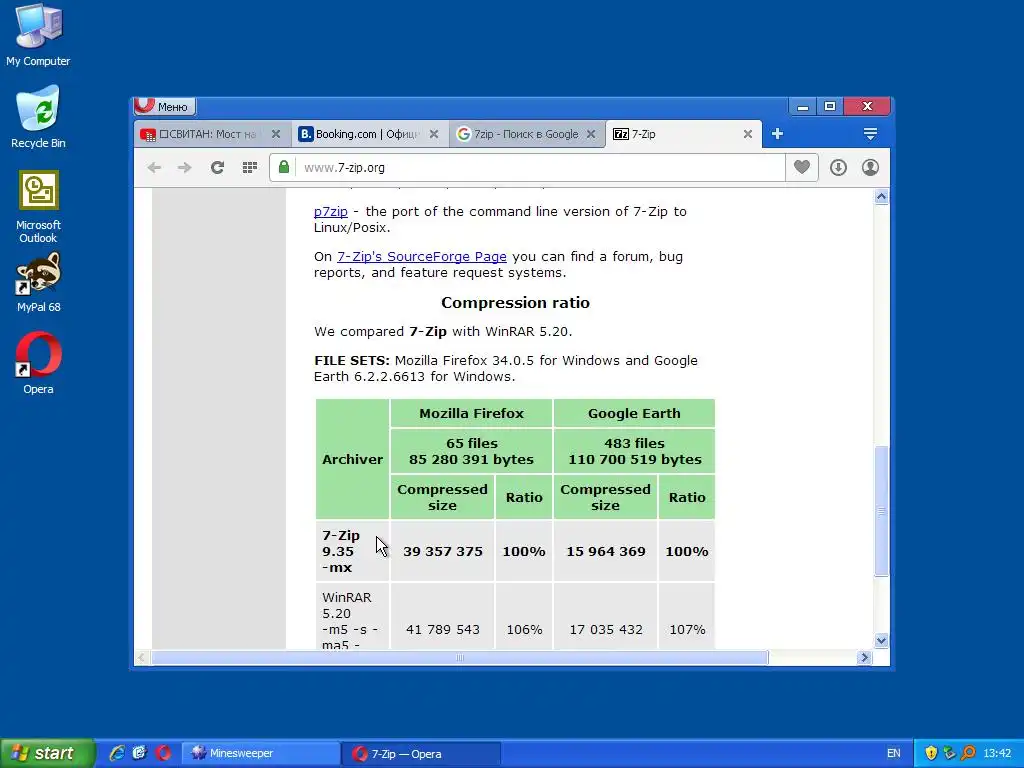Click the Mozilla Firefox table header

(x=472, y=413)
